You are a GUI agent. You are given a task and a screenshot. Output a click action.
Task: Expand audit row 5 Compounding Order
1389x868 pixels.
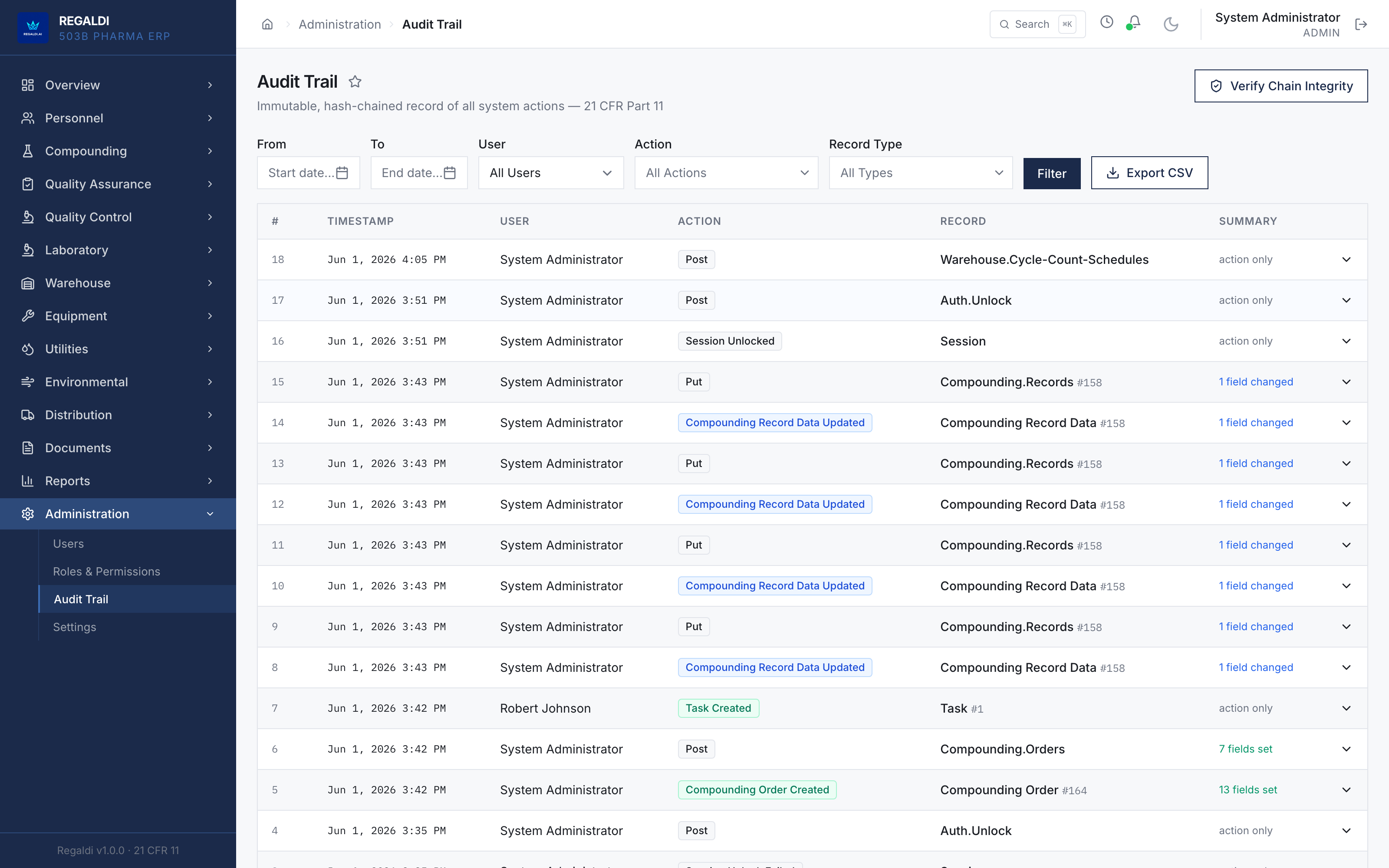tap(1346, 790)
